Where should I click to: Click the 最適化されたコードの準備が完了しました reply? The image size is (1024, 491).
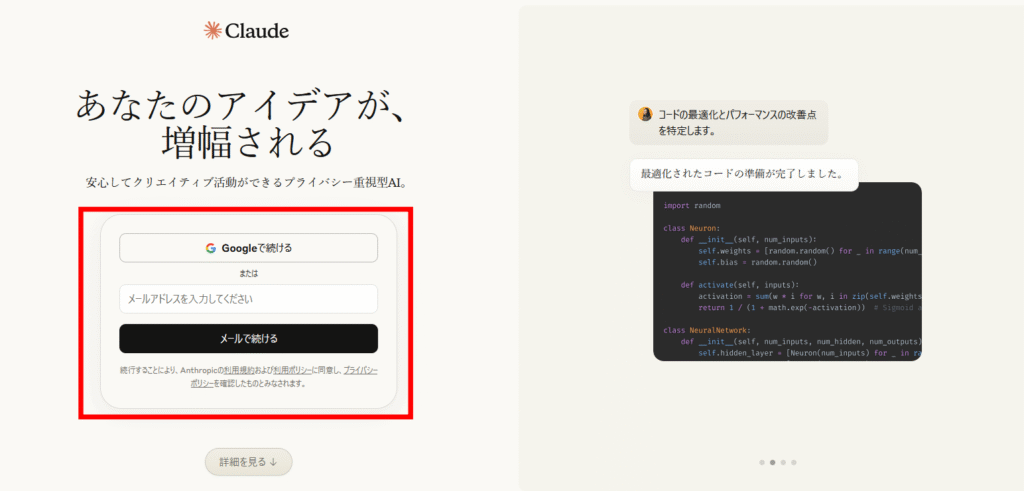[744, 174]
